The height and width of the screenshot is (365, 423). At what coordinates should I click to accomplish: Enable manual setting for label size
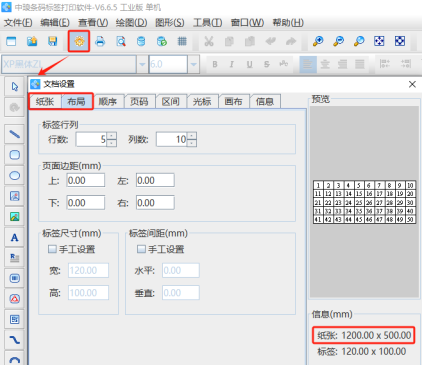tap(52, 249)
